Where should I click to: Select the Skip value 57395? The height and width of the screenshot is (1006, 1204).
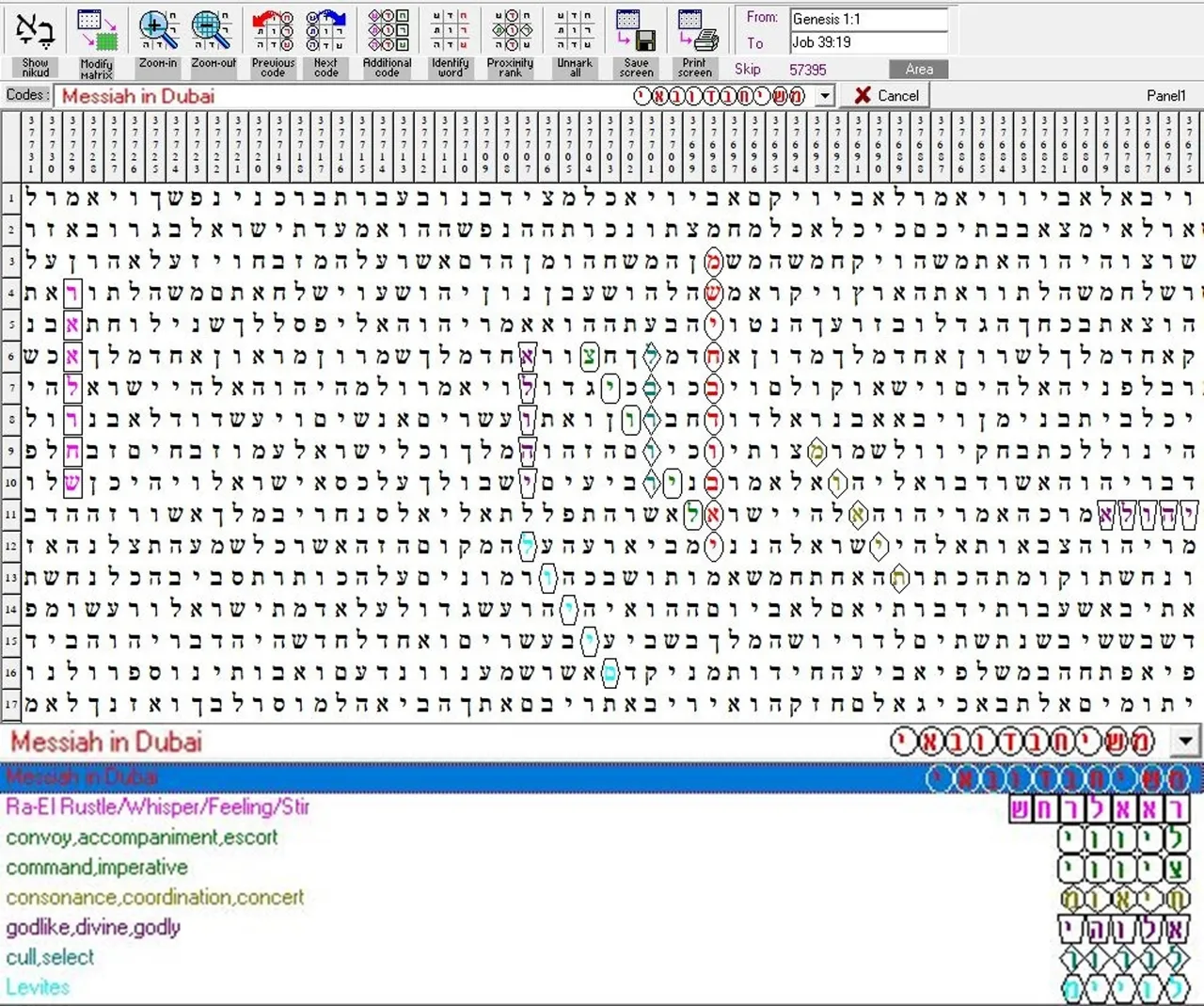808,70
